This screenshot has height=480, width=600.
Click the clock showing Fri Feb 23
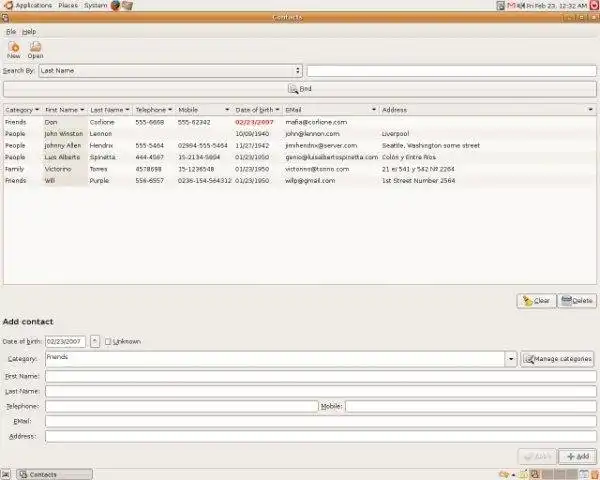[x=557, y=5]
